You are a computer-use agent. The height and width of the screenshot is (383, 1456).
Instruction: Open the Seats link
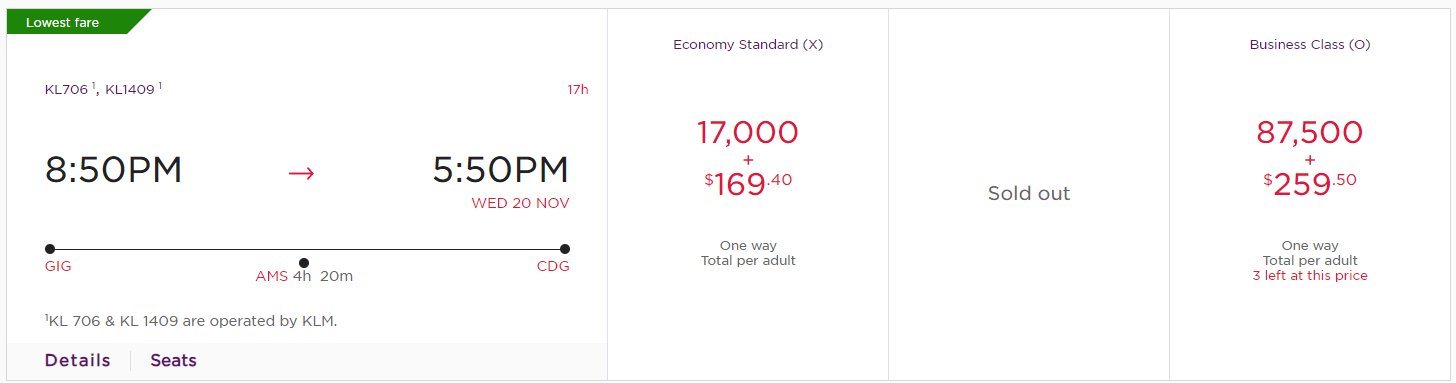point(173,361)
